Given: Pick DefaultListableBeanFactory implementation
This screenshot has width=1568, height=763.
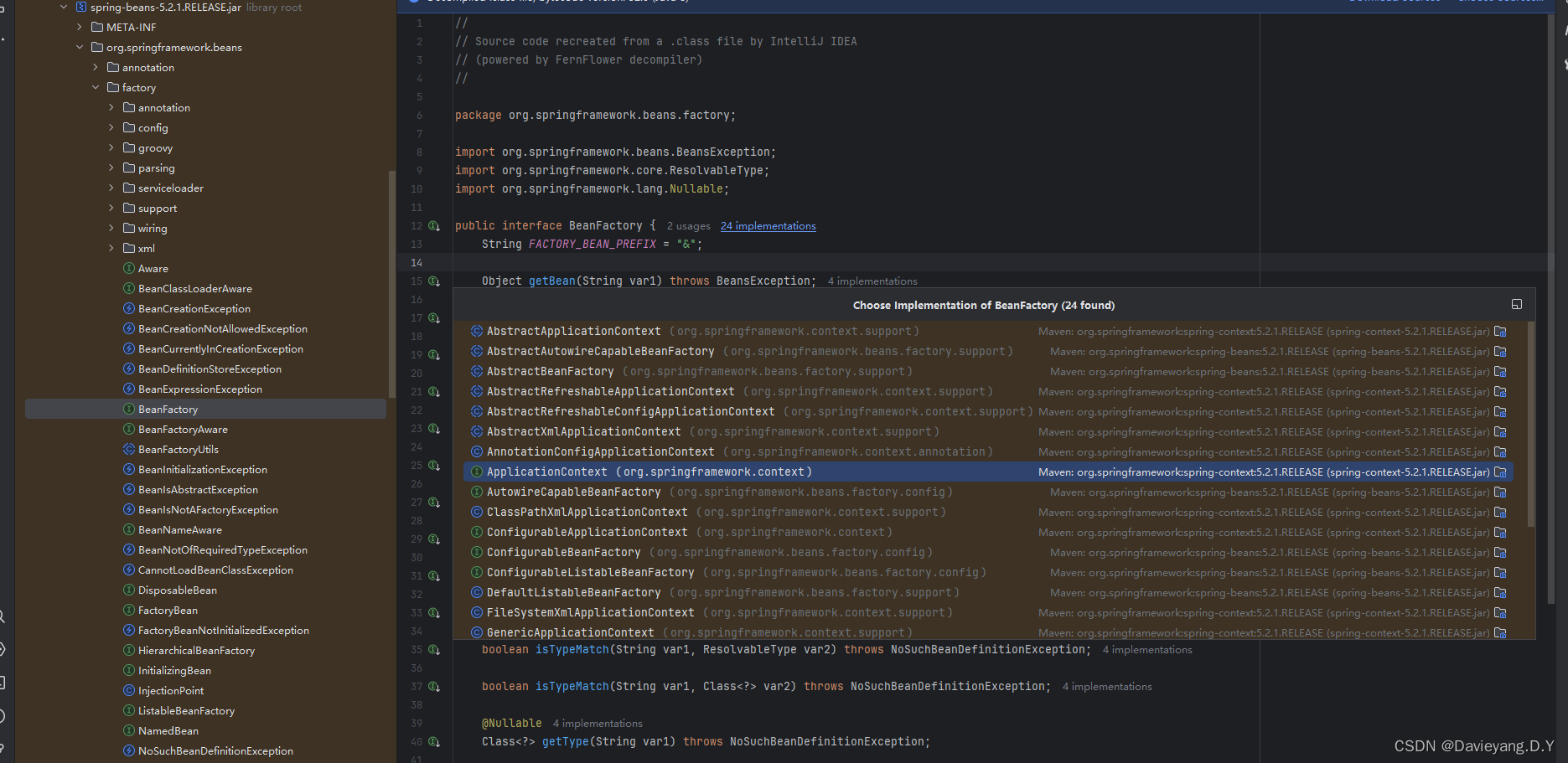Looking at the screenshot, I should 988,593.
